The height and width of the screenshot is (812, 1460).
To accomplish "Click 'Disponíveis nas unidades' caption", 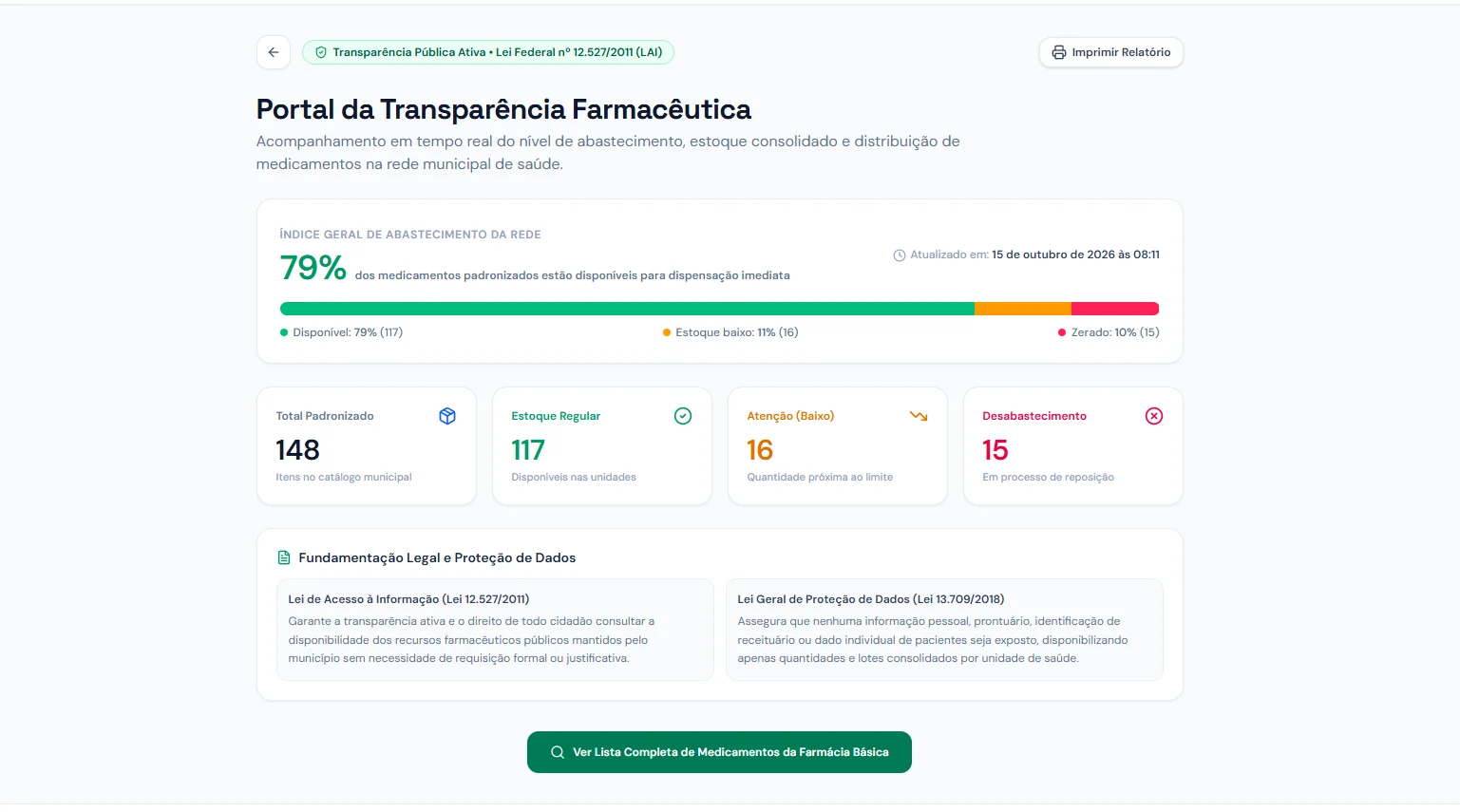I will pos(574,477).
